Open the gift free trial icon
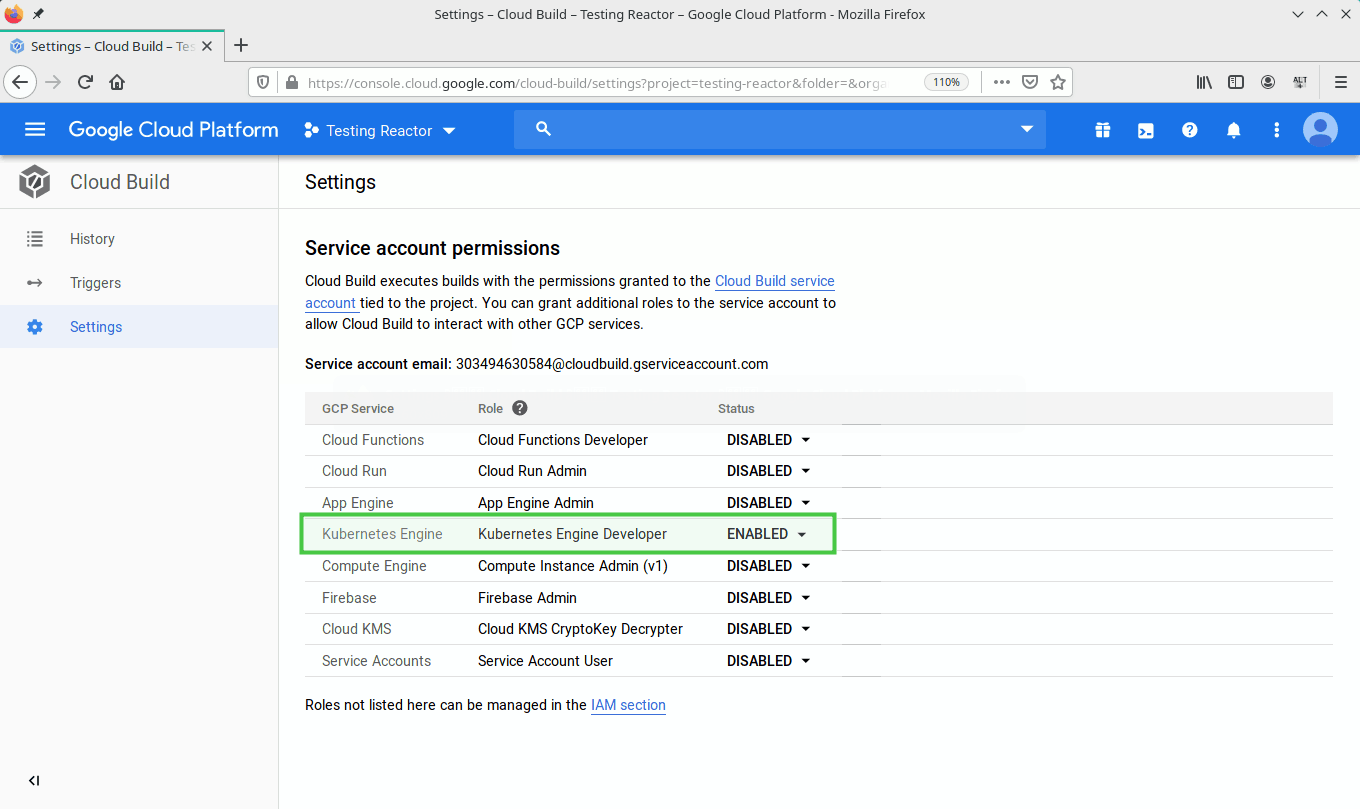This screenshot has height=809, width=1360. click(1102, 130)
